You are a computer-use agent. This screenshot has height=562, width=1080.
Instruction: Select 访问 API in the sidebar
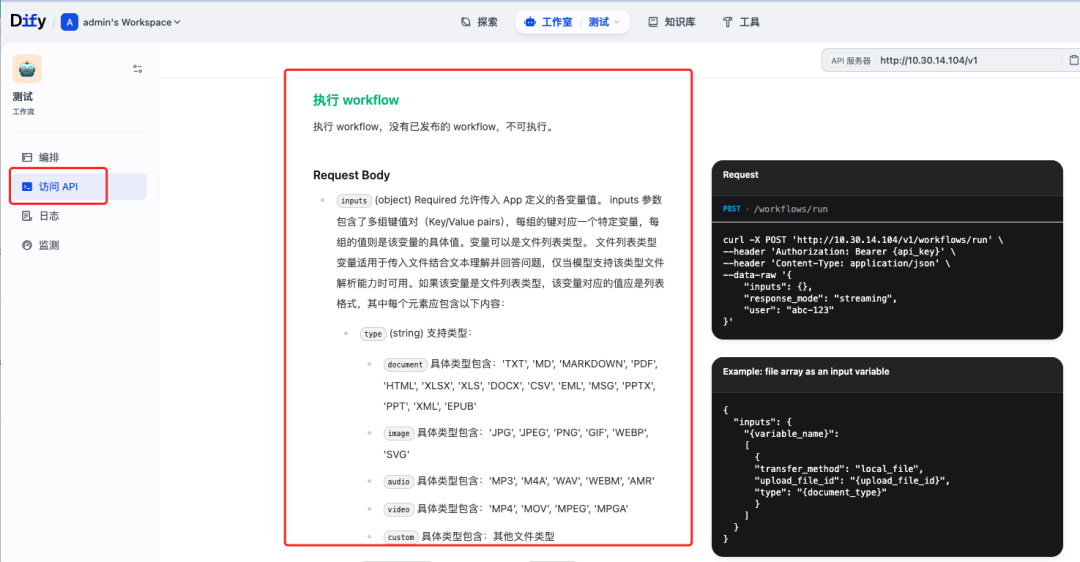pos(78,187)
